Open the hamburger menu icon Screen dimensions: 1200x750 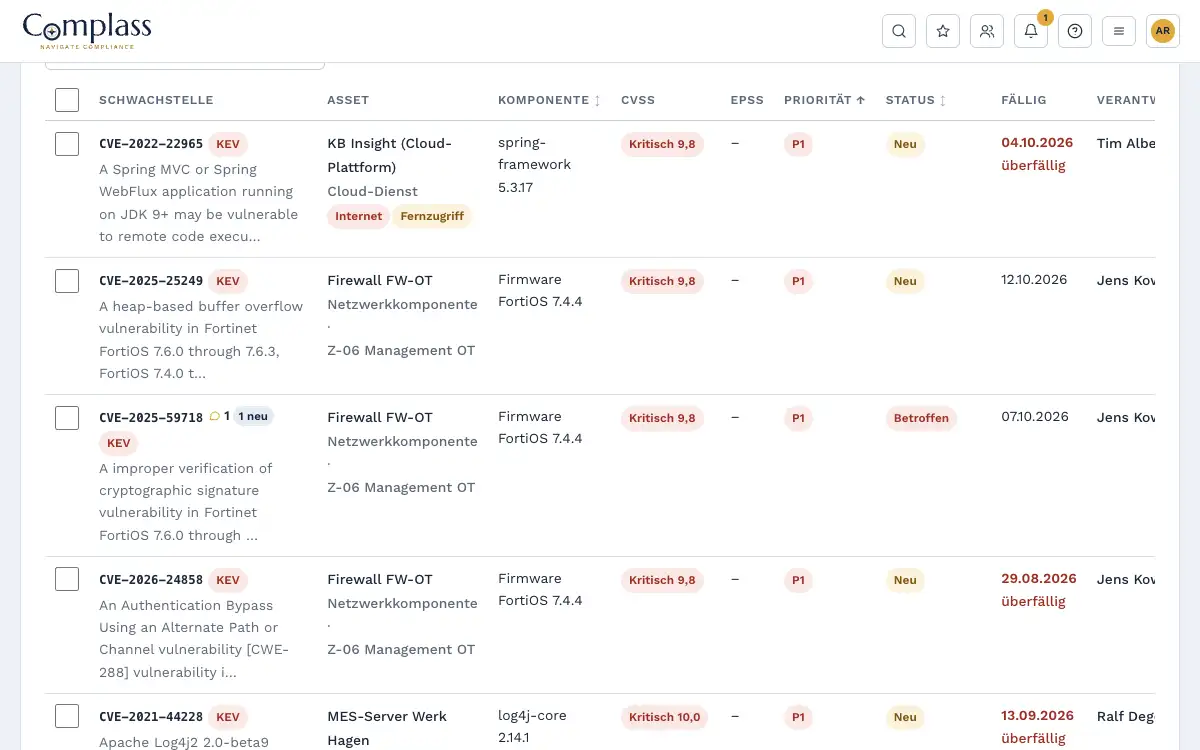point(1119,31)
